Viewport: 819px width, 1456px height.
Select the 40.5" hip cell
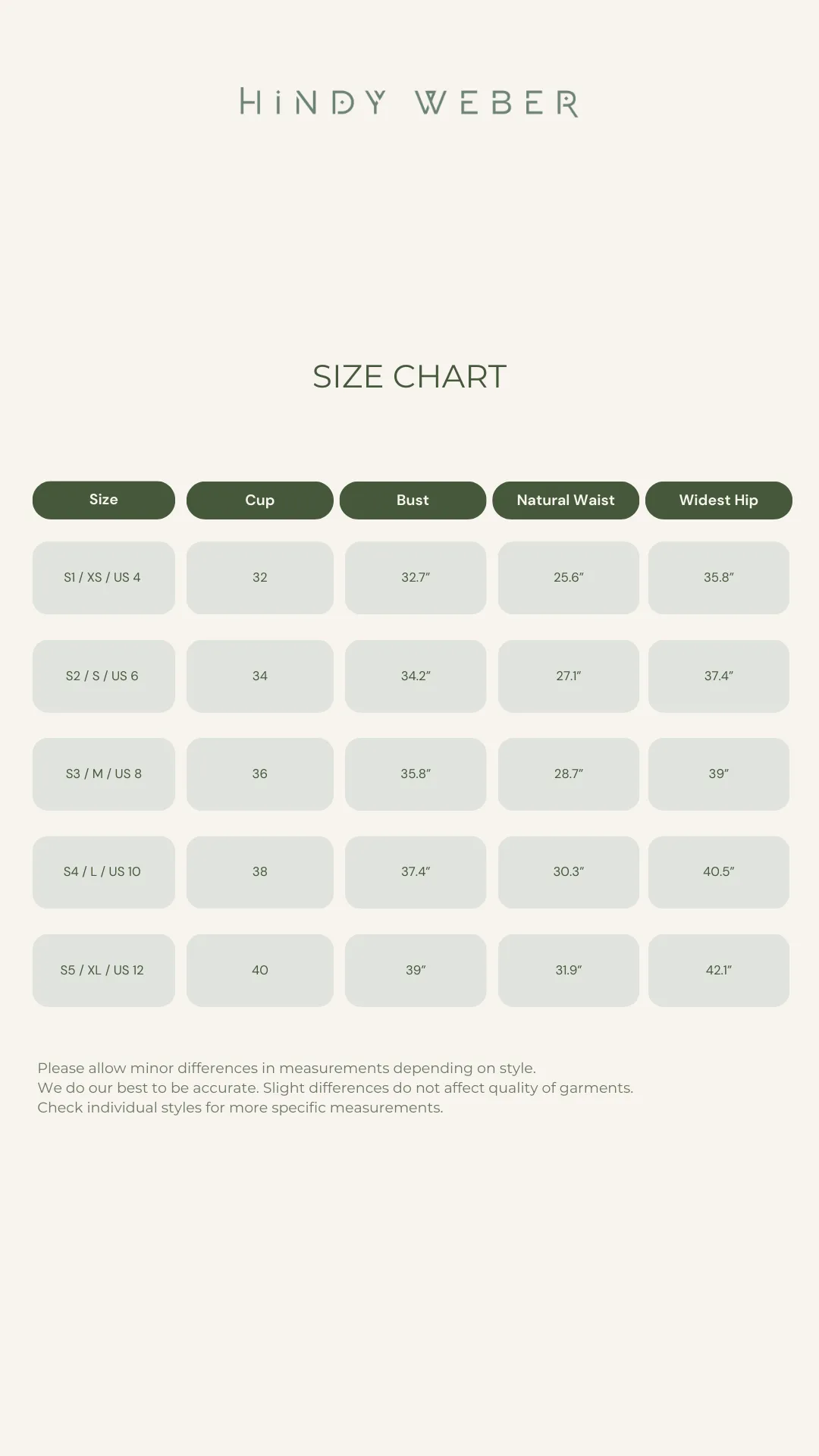pos(719,872)
